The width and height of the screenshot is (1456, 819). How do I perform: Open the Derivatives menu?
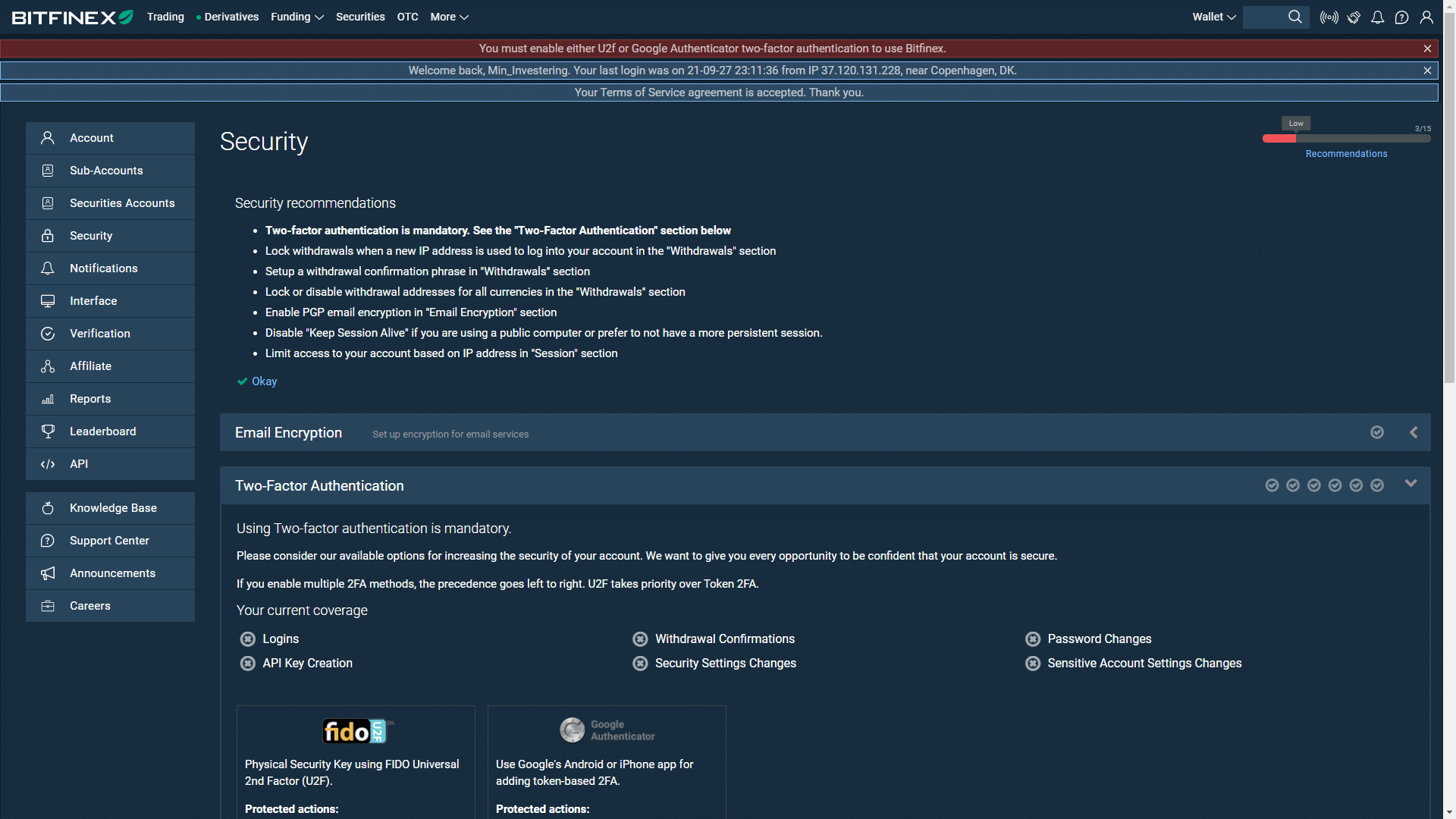[227, 17]
